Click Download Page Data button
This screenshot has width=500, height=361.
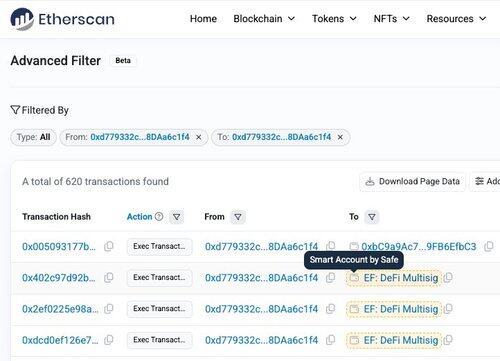412,182
